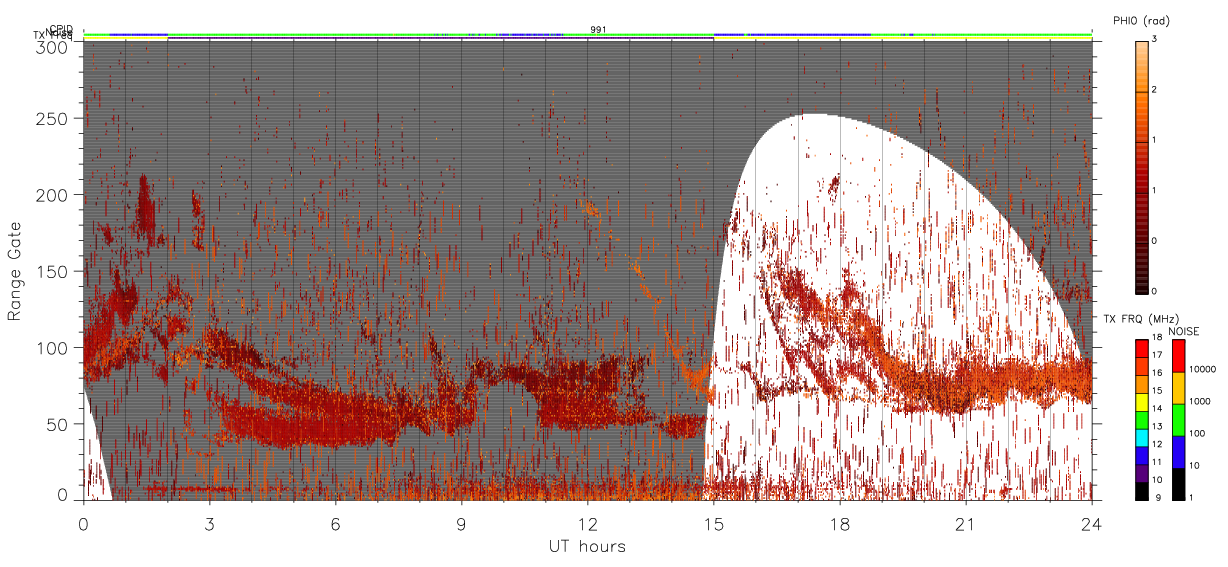Click '17' value in TX FRQ legend
This screenshot has height=567, width=1228.
click(1157, 355)
